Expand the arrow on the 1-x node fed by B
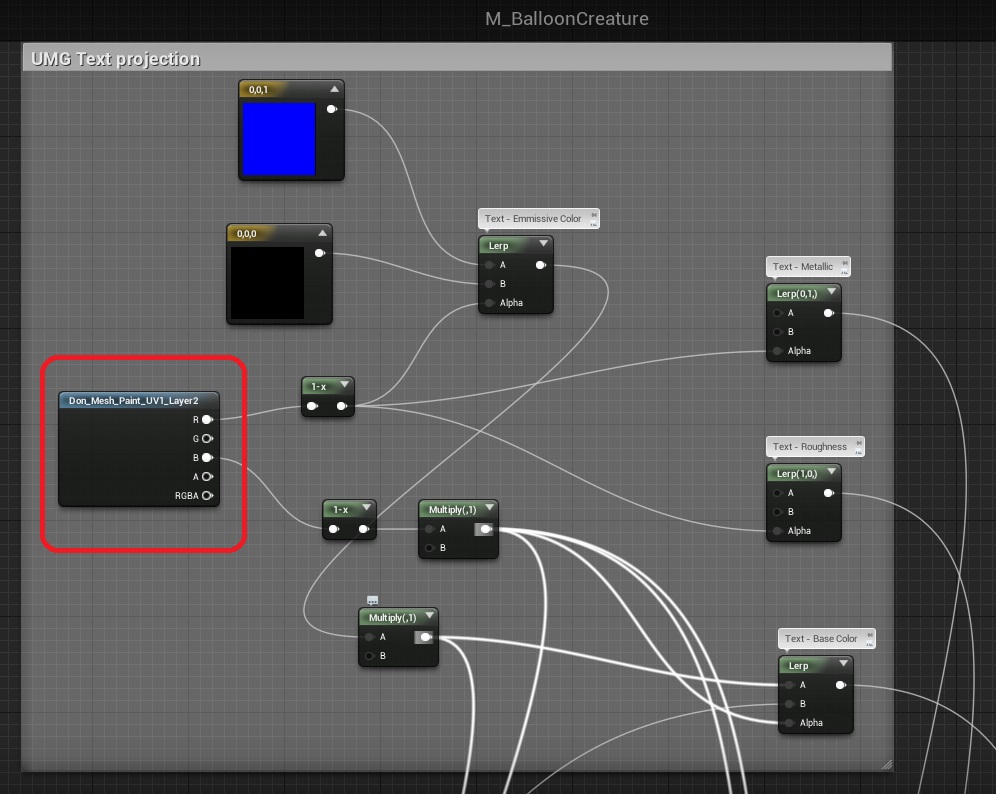This screenshot has height=794, width=996. [x=367, y=508]
